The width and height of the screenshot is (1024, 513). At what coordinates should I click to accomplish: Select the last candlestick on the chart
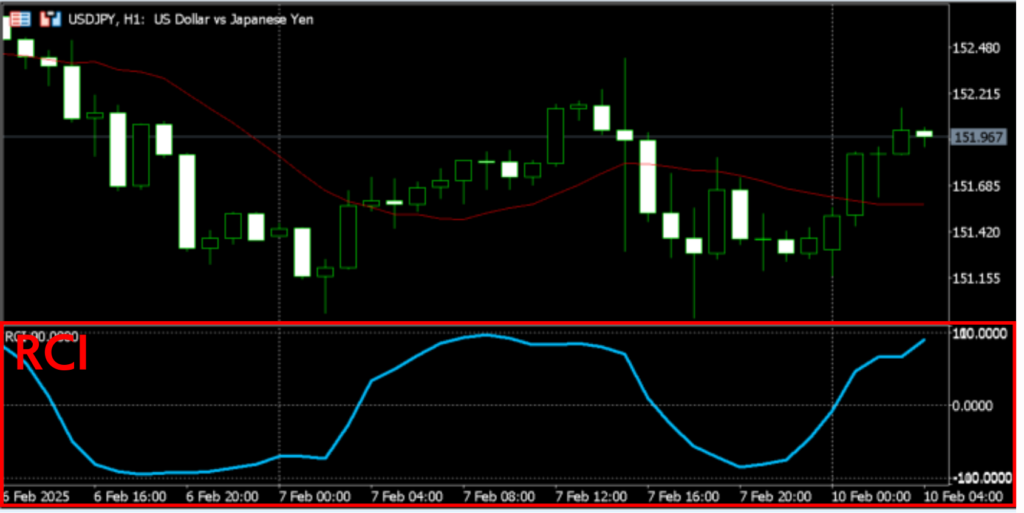pos(924,134)
